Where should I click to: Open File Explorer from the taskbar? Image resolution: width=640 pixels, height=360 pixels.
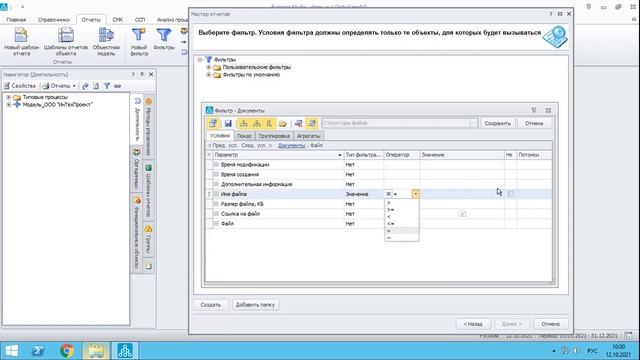click(96, 350)
